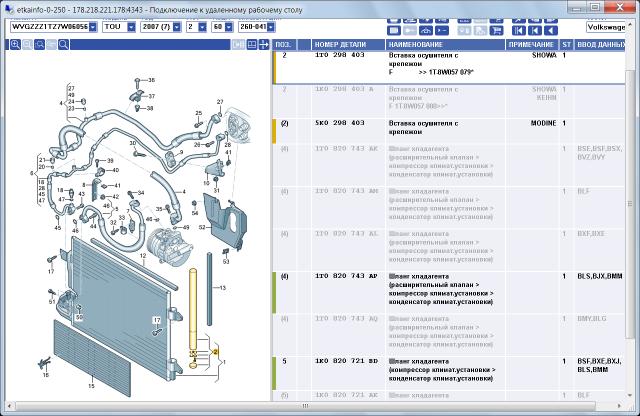The height and width of the screenshot is (416, 640).
Task: Click the ПОЗ. column header
Action: coord(283,44)
